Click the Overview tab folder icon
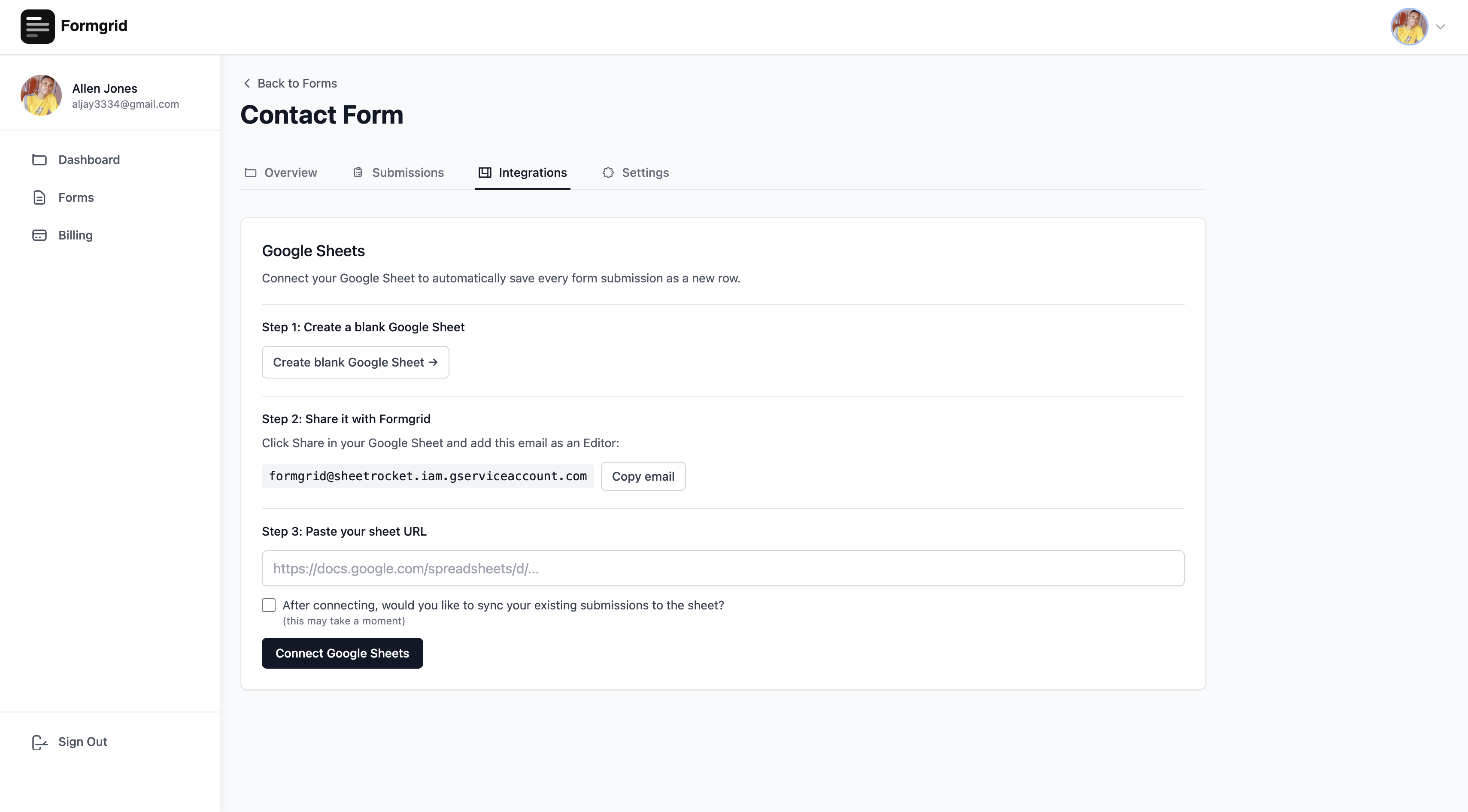Viewport: 1468px width, 812px height. 250,173
